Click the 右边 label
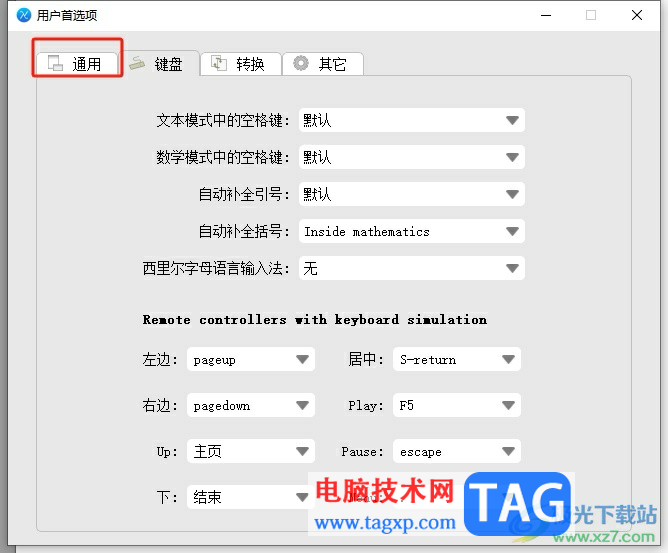 (x=160, y=405)
